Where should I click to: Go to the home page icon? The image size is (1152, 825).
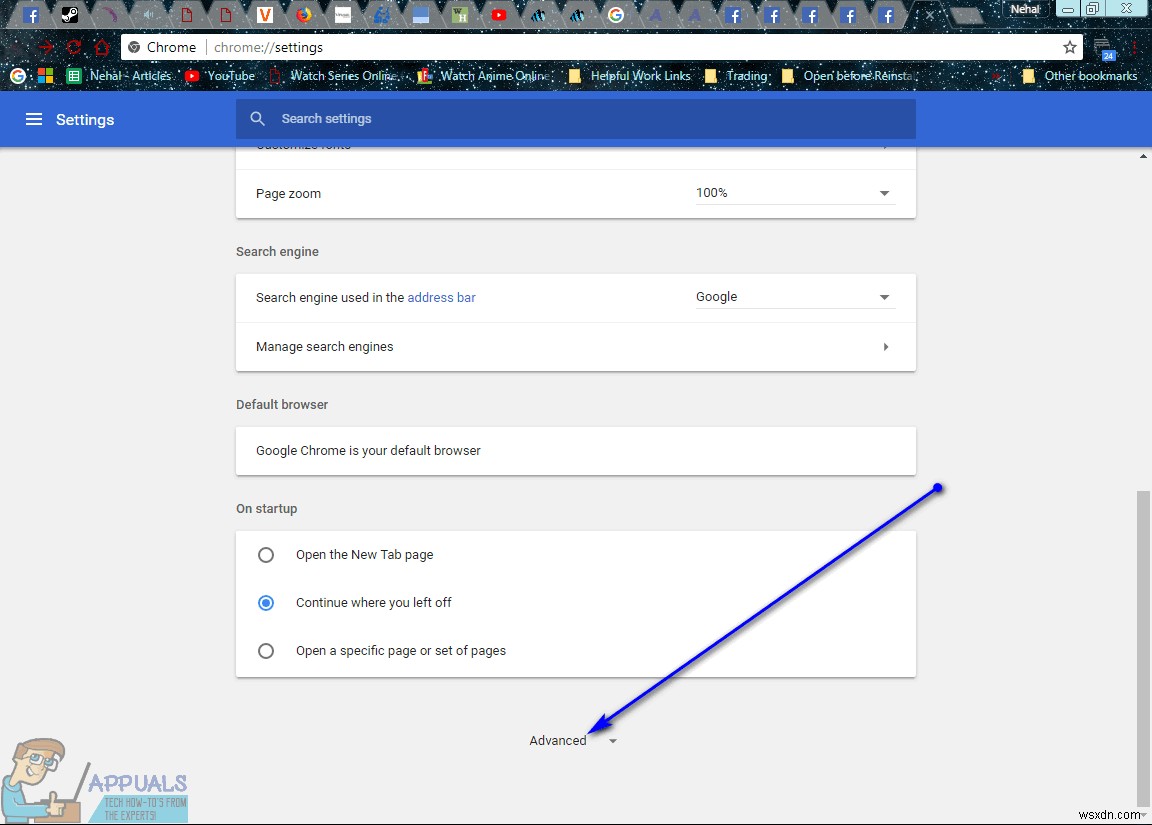101,47
